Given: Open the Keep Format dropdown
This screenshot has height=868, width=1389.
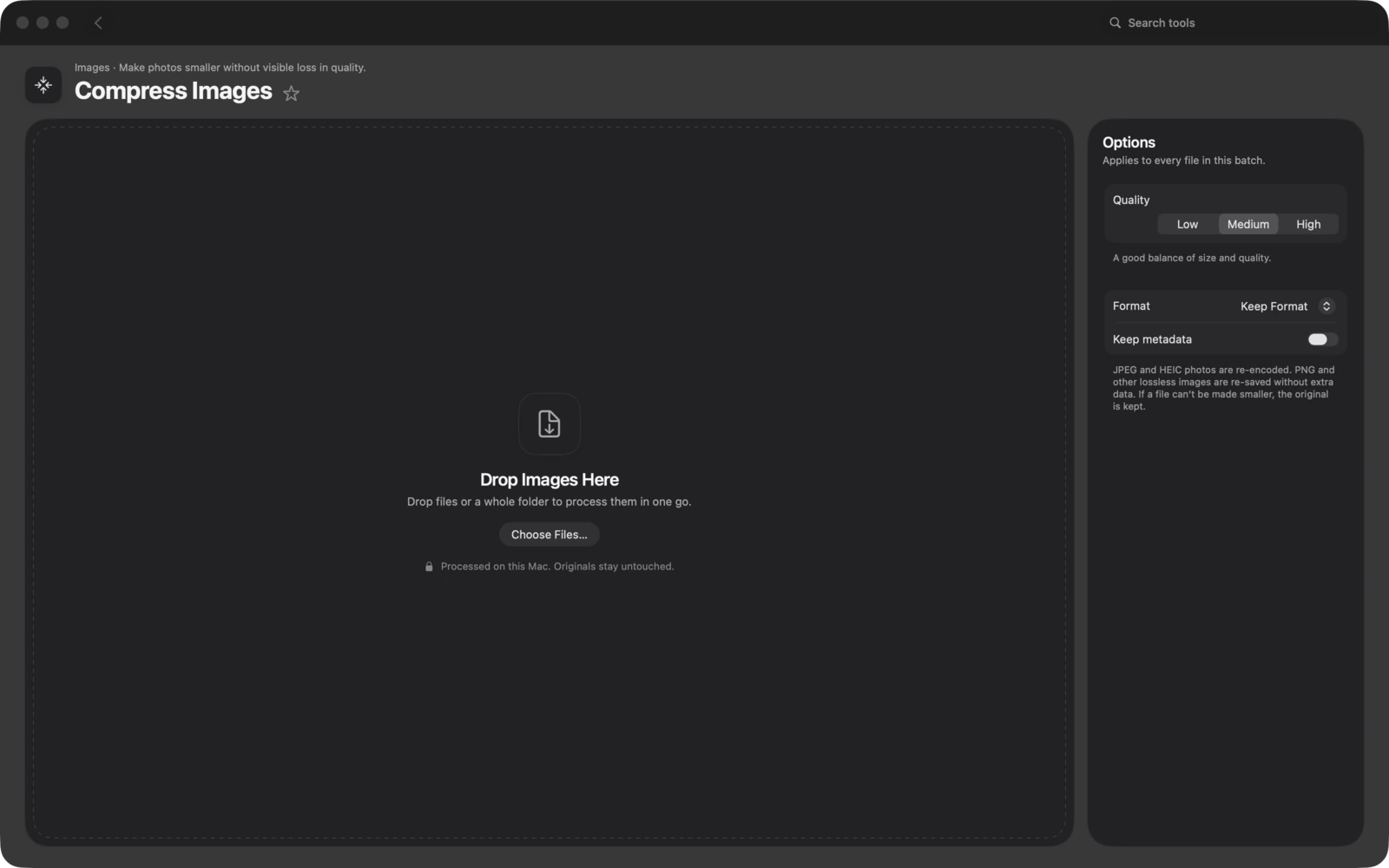Looking at the screenshot, I should click(x=1286, y=306).
